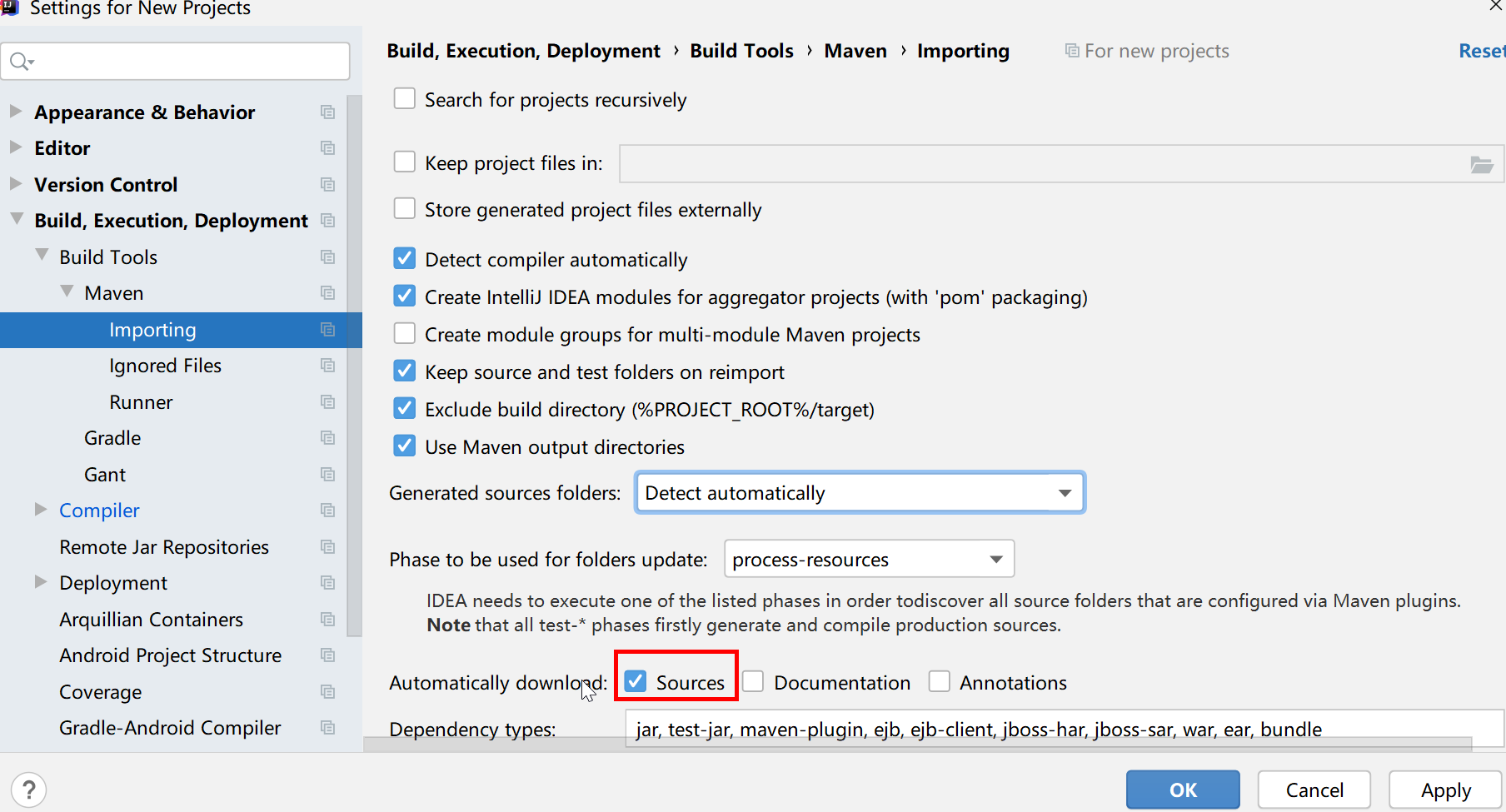Click the Keep project files path field

(1061, 164)
